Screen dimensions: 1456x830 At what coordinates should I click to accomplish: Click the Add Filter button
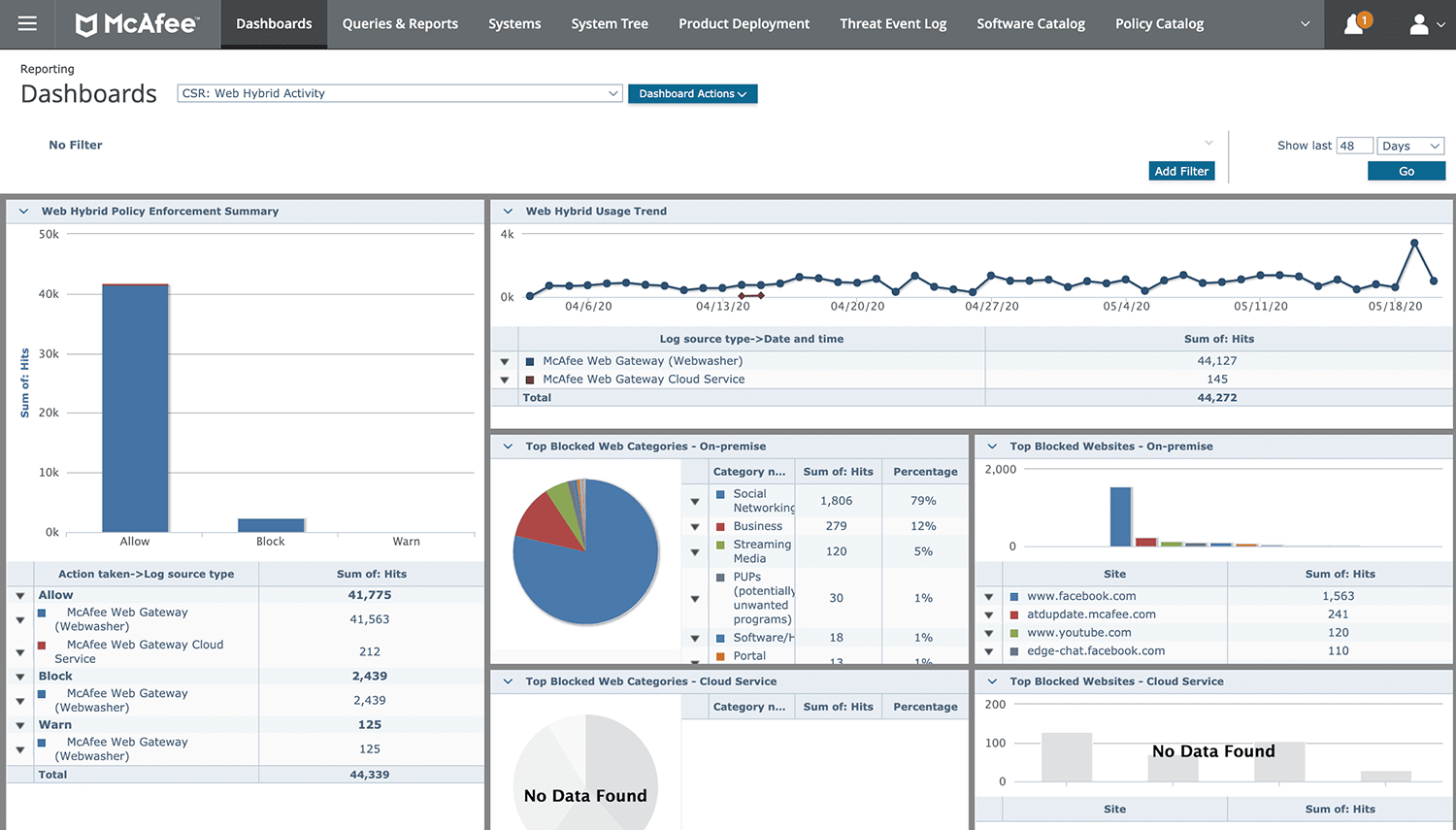(1181, 171)
